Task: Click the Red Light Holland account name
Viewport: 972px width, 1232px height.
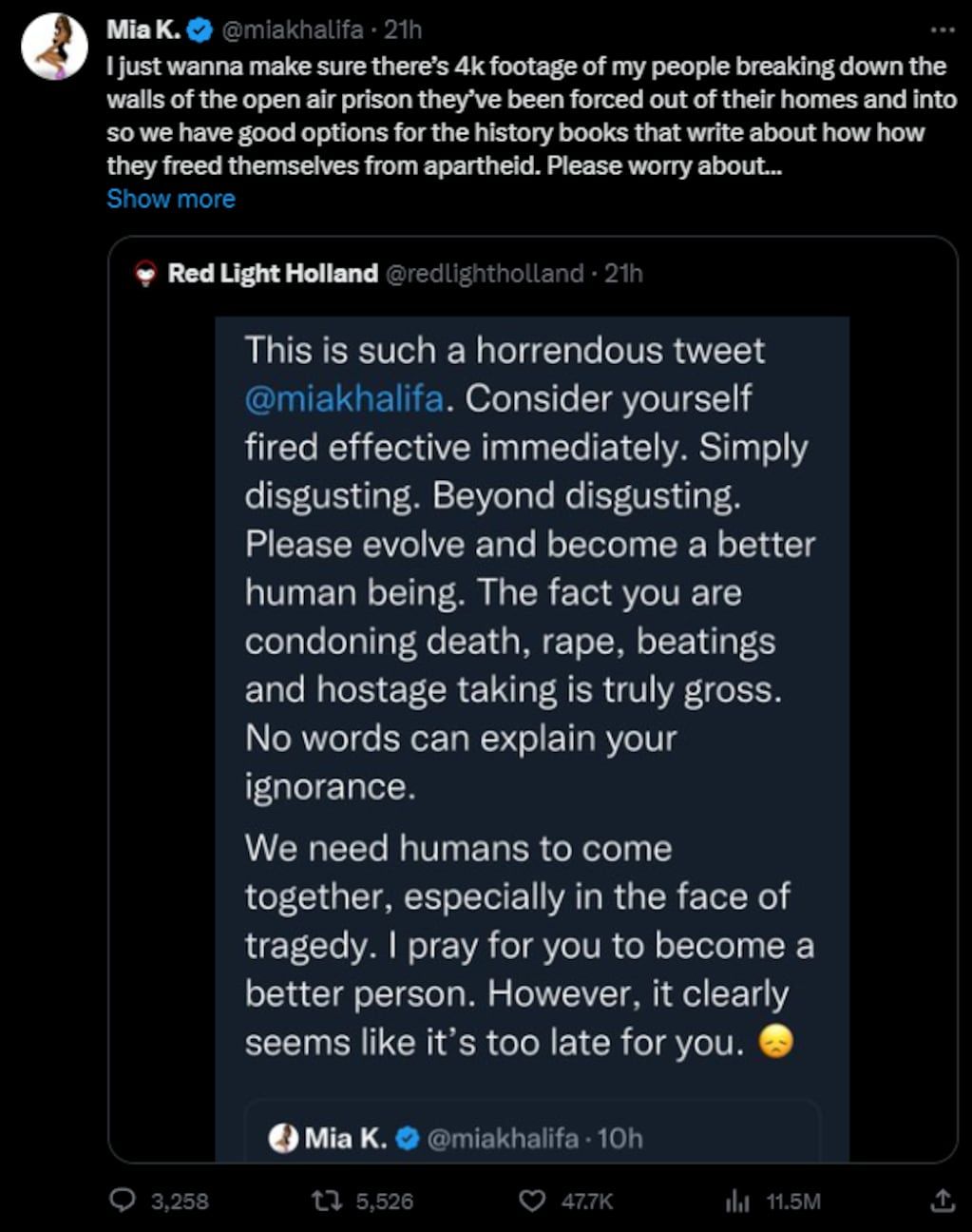Action: [273, 274]
